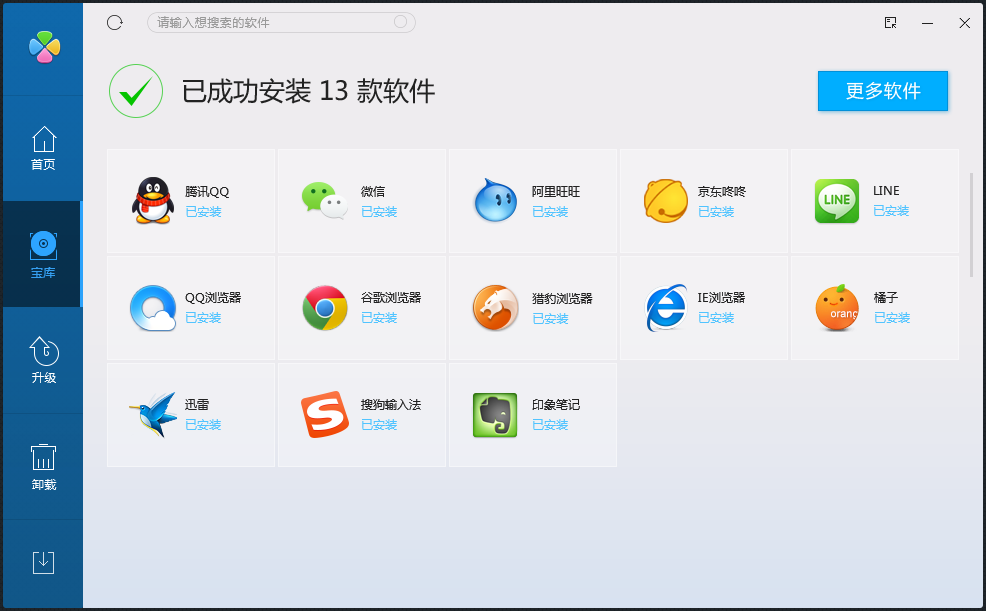This screenshot has width=986, height=611.
Task: Click the 谷歌浏览器 Chrome icon
Action: click(x=324, y=308)
